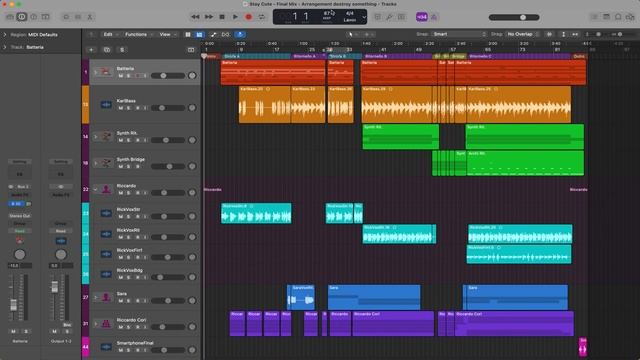This screenshot has height=360, width=640.
Task: Click the Batteria track pan knob
Action: (192, 76)
